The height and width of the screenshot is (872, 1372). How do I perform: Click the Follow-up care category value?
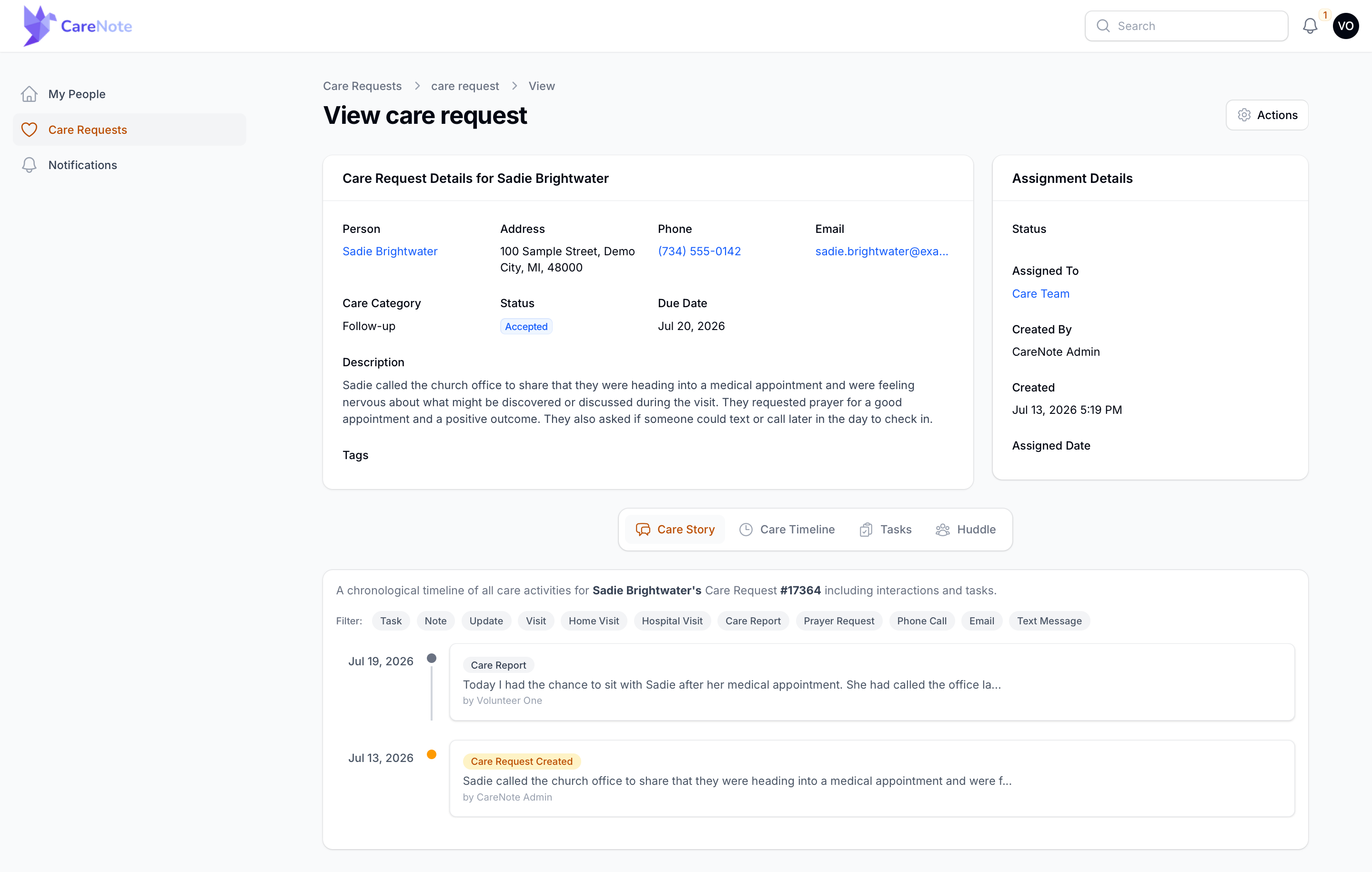[x=369, y=326]
